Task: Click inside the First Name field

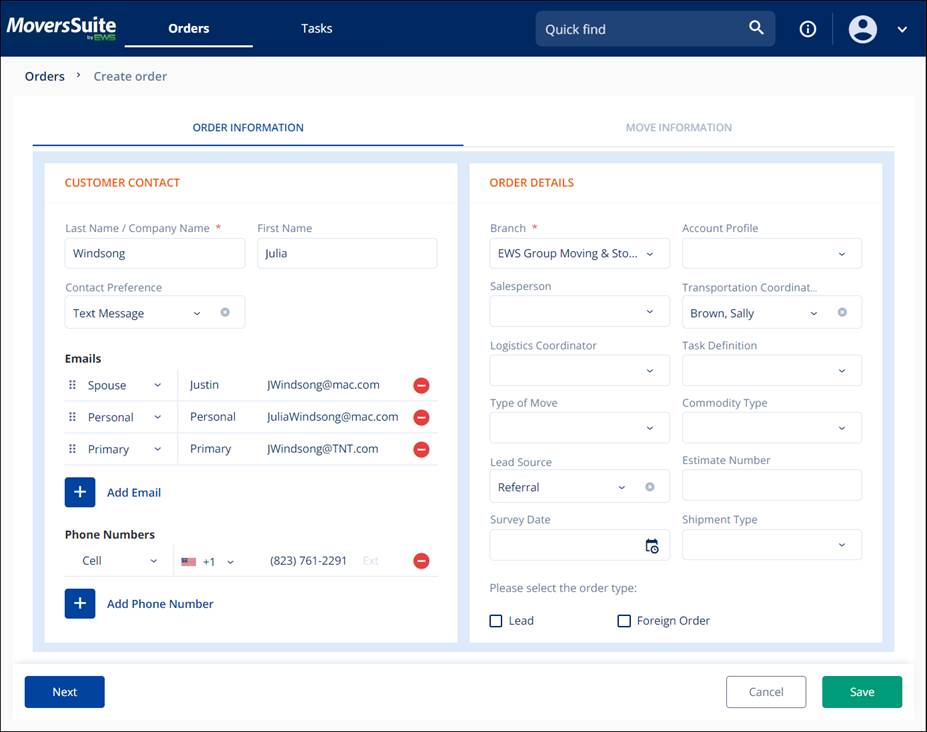Action: [346, 253]
